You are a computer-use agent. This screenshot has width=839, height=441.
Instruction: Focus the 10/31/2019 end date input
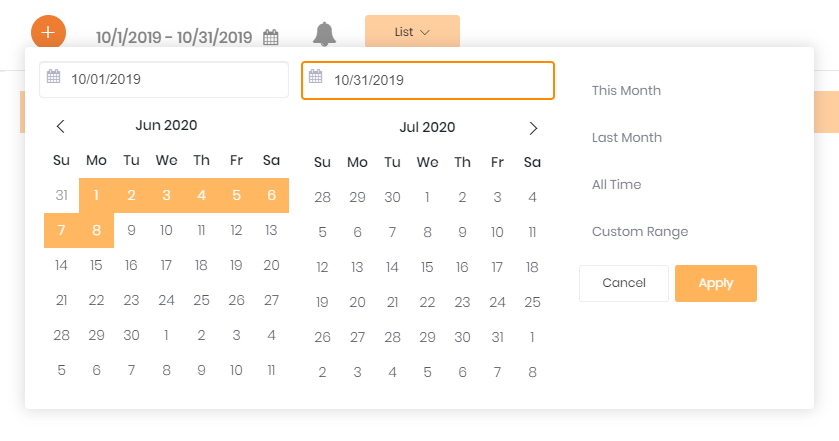[x=428, y=80]
